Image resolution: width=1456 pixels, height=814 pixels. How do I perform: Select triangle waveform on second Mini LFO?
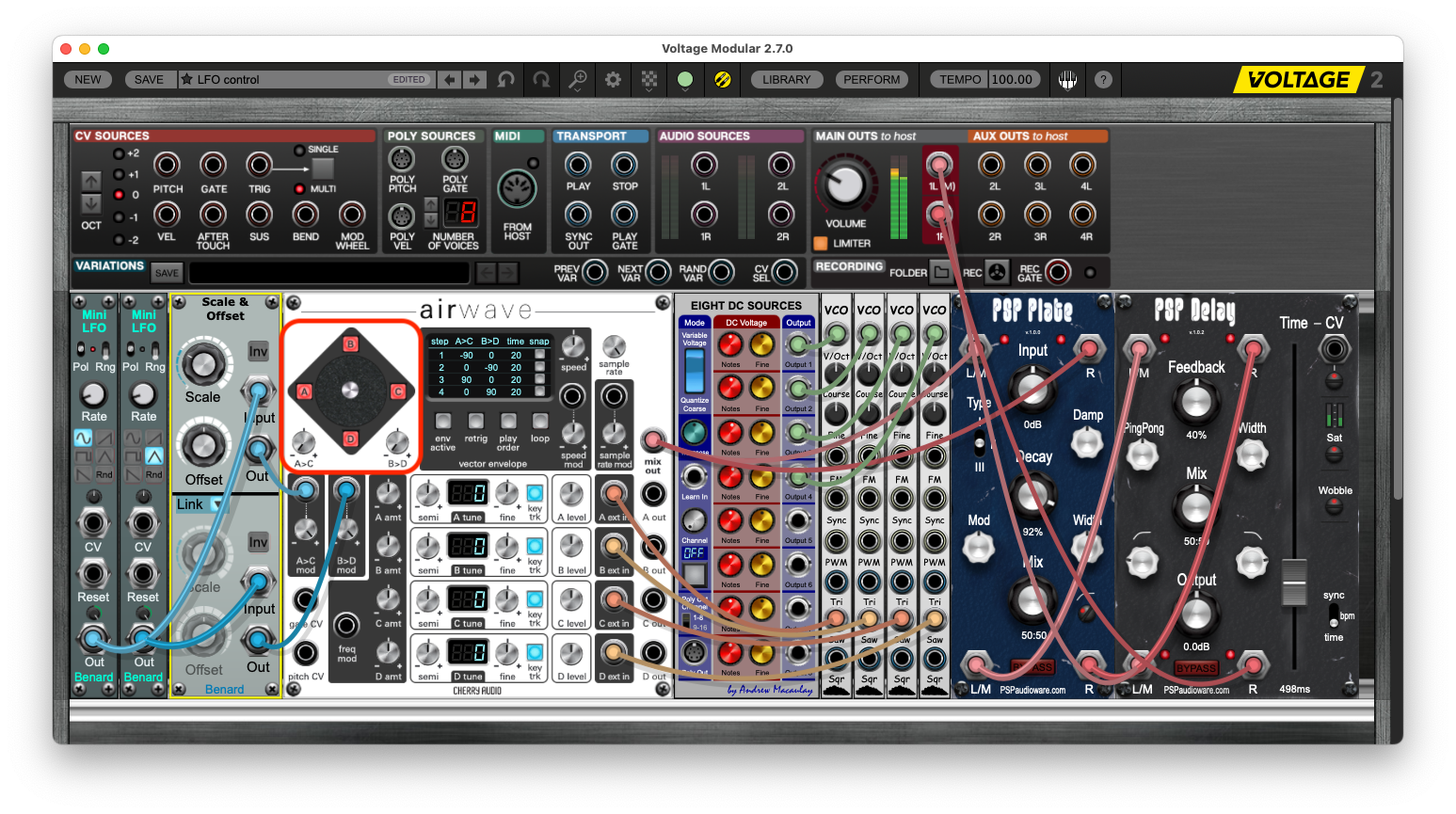point(153,455)
